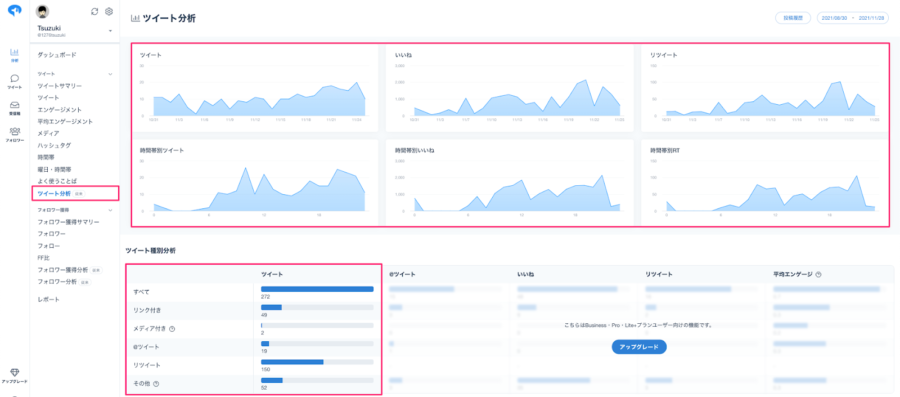This screenshot has width=900, height=397.
Task: Click the その他 help question icon
Action: point(156,384)
